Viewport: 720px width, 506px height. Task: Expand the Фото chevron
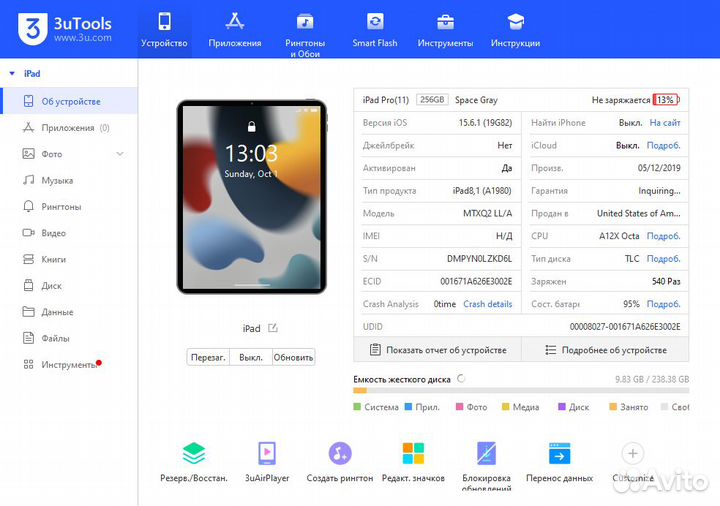[x=120, y=154]
